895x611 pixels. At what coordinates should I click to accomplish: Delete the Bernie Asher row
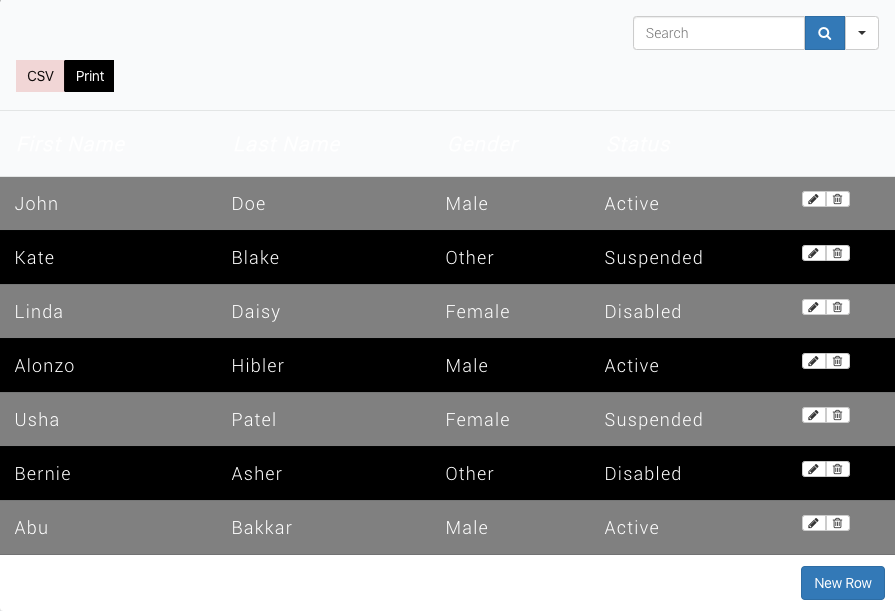(x=838, y=469)
